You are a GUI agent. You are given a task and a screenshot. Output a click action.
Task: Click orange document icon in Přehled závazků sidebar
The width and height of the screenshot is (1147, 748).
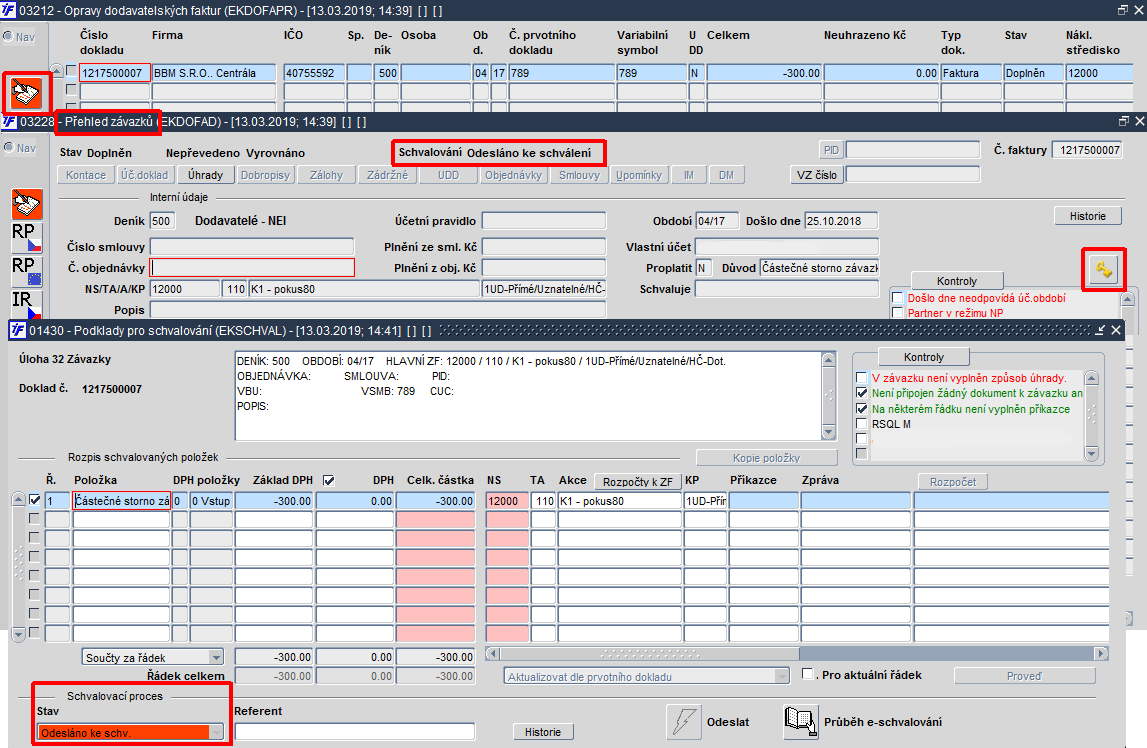(26, 204)
